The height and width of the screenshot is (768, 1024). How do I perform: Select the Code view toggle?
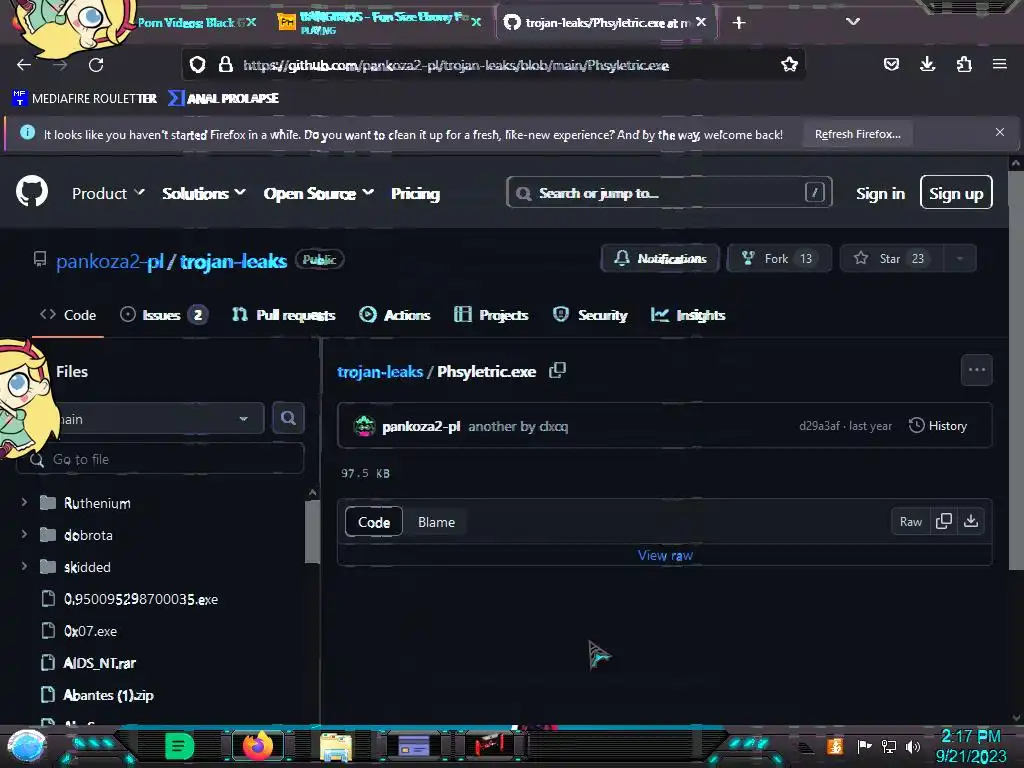(x=374, y=522)
